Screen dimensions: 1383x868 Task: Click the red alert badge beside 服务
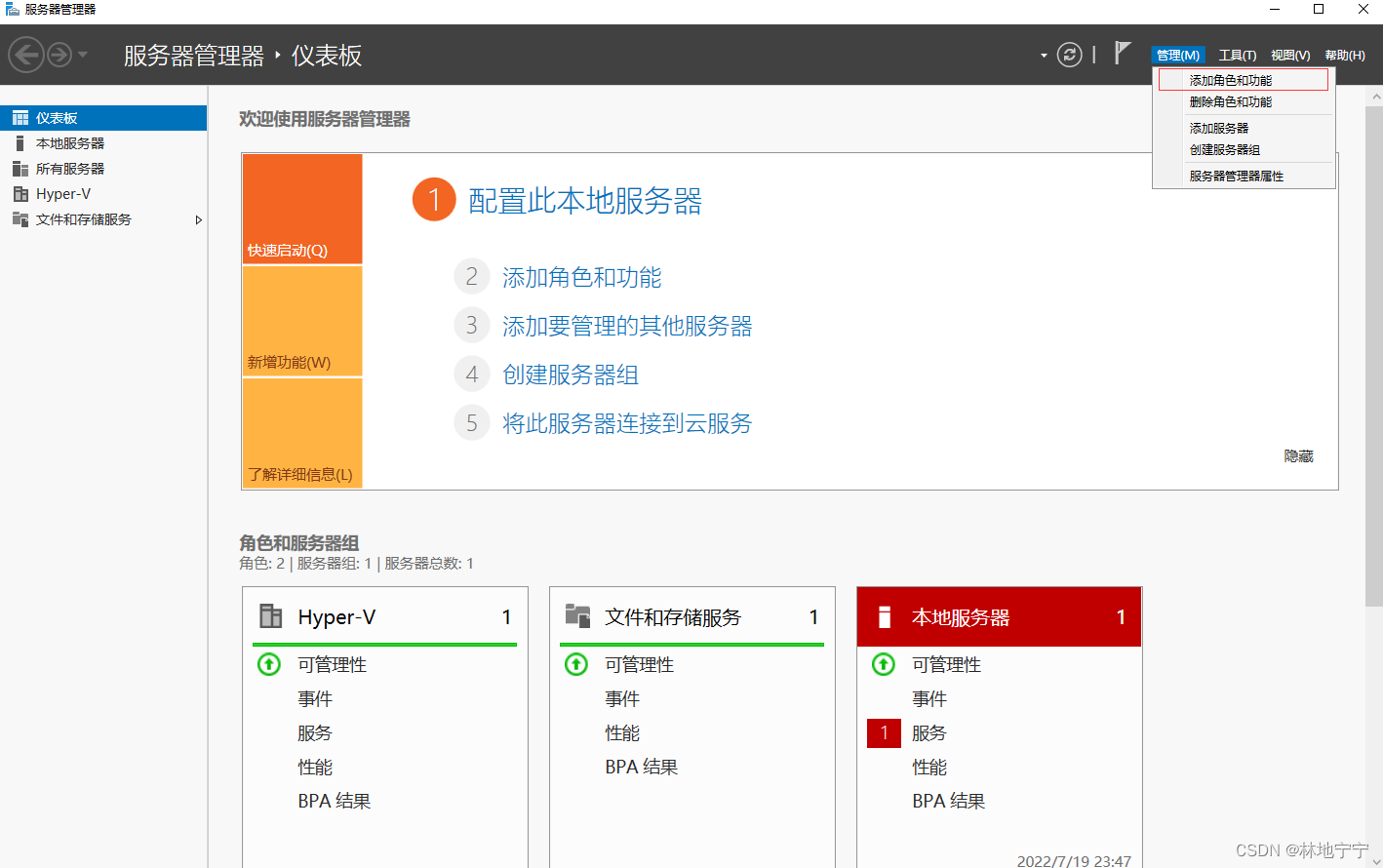coord(884,732)
